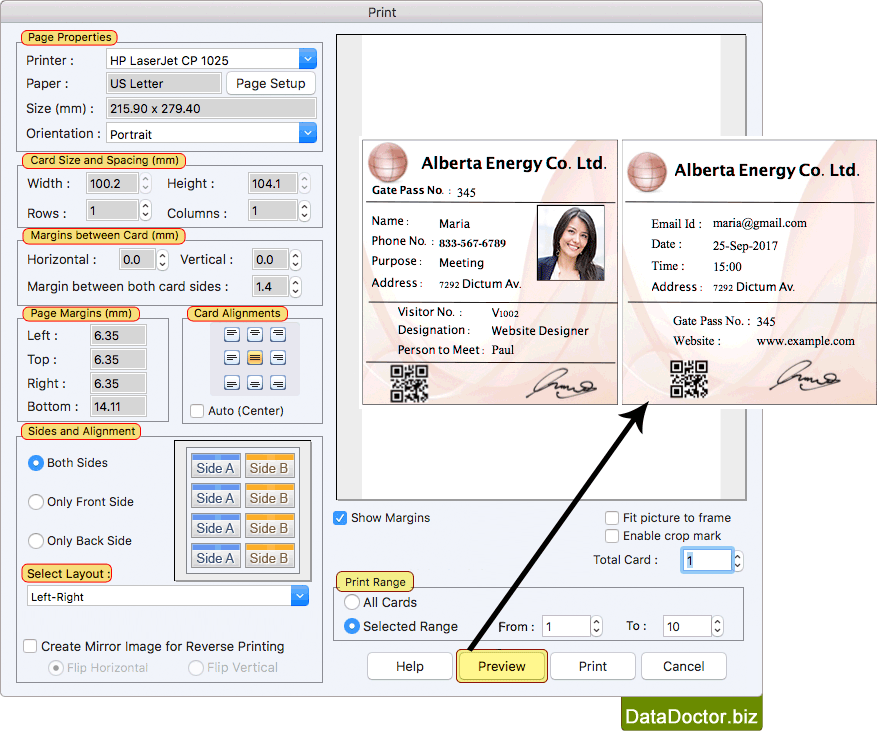The image size is (882, 731).
Task: Select top-right card alignment icon
Action: 277,335
